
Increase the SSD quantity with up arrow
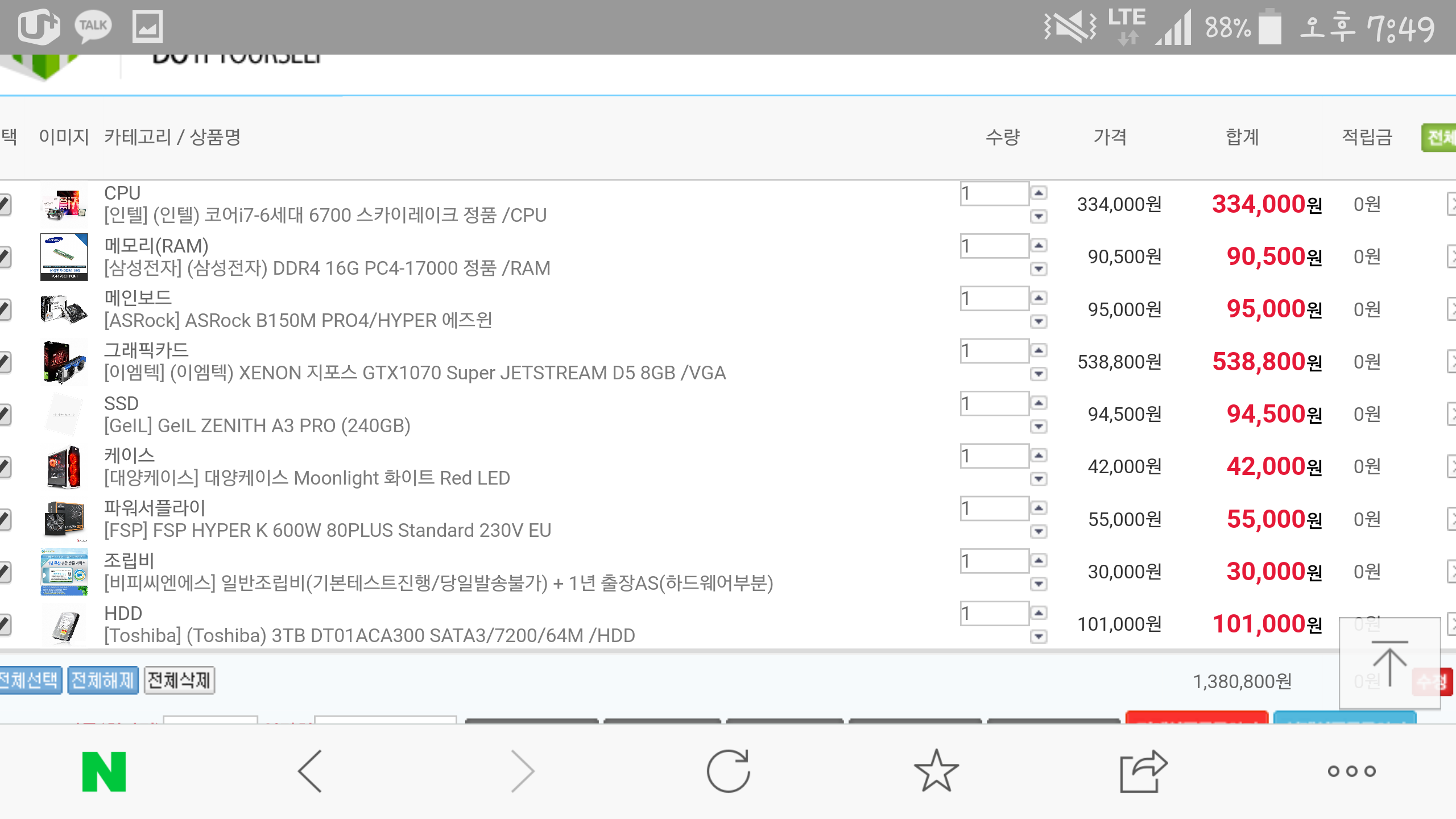[1039, 403]
